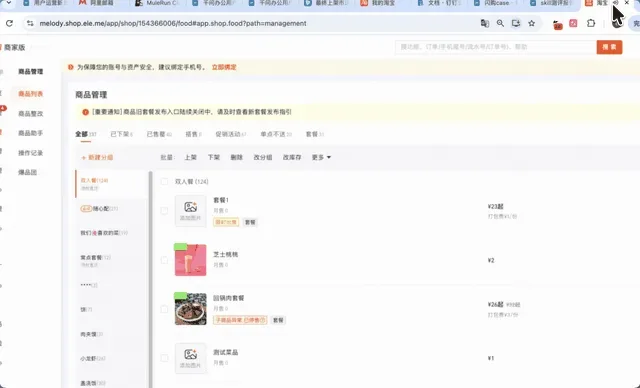Click add-image placeholder for 测试菜品
The height and width of the screenshot is (388, 640).
point(191,358)
